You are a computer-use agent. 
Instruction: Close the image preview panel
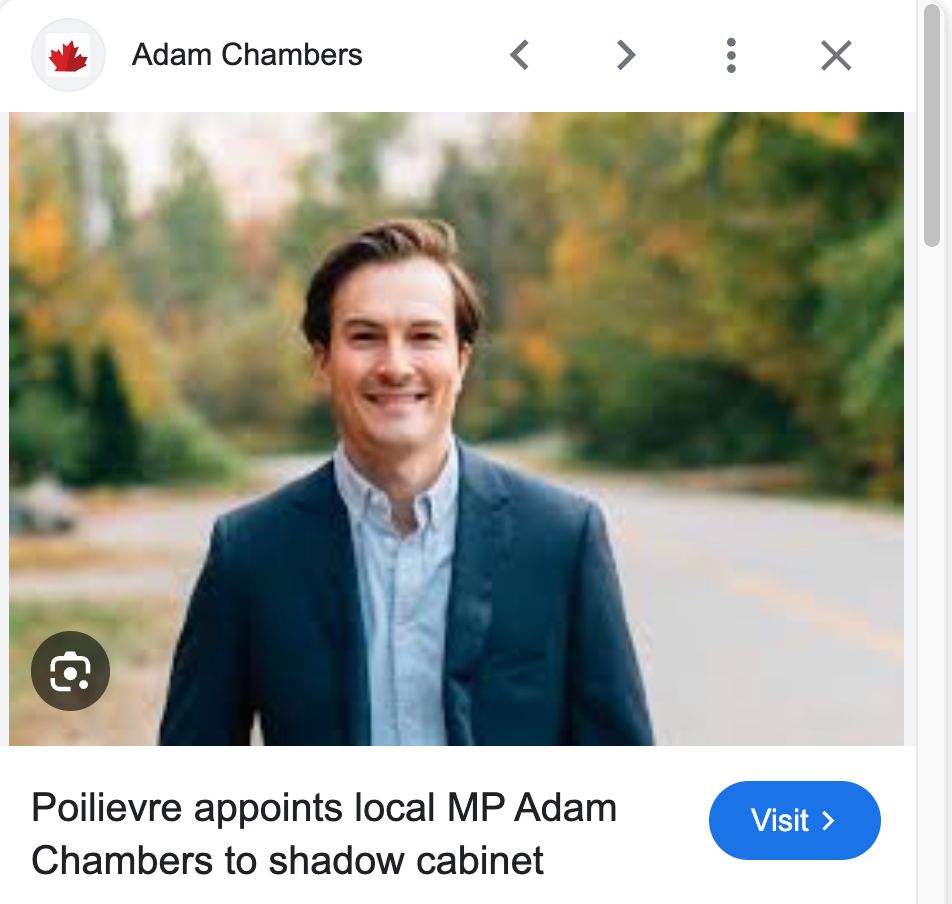pos(836,55)
